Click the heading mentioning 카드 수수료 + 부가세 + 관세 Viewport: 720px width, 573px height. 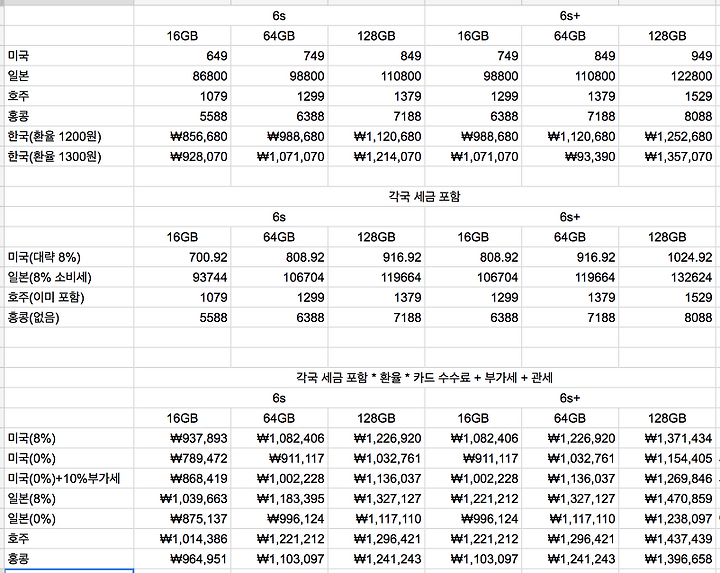click(x=424, y=378)
